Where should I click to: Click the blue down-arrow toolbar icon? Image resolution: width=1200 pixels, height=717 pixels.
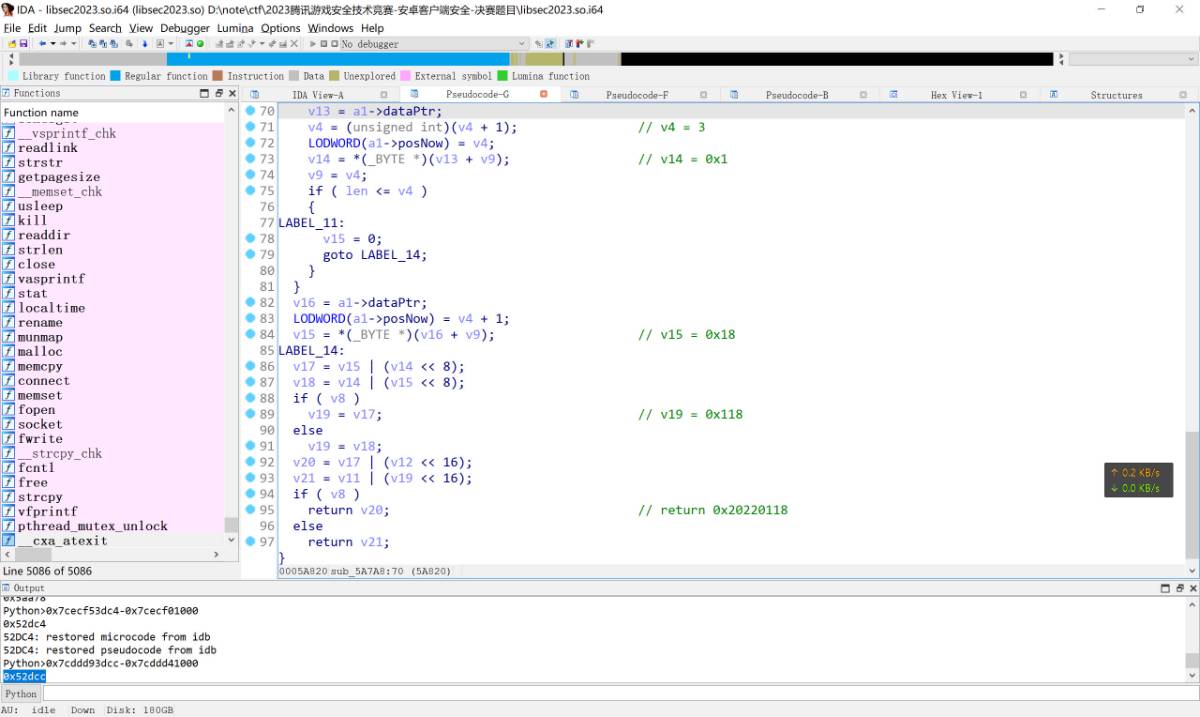[x=144, y=44]
